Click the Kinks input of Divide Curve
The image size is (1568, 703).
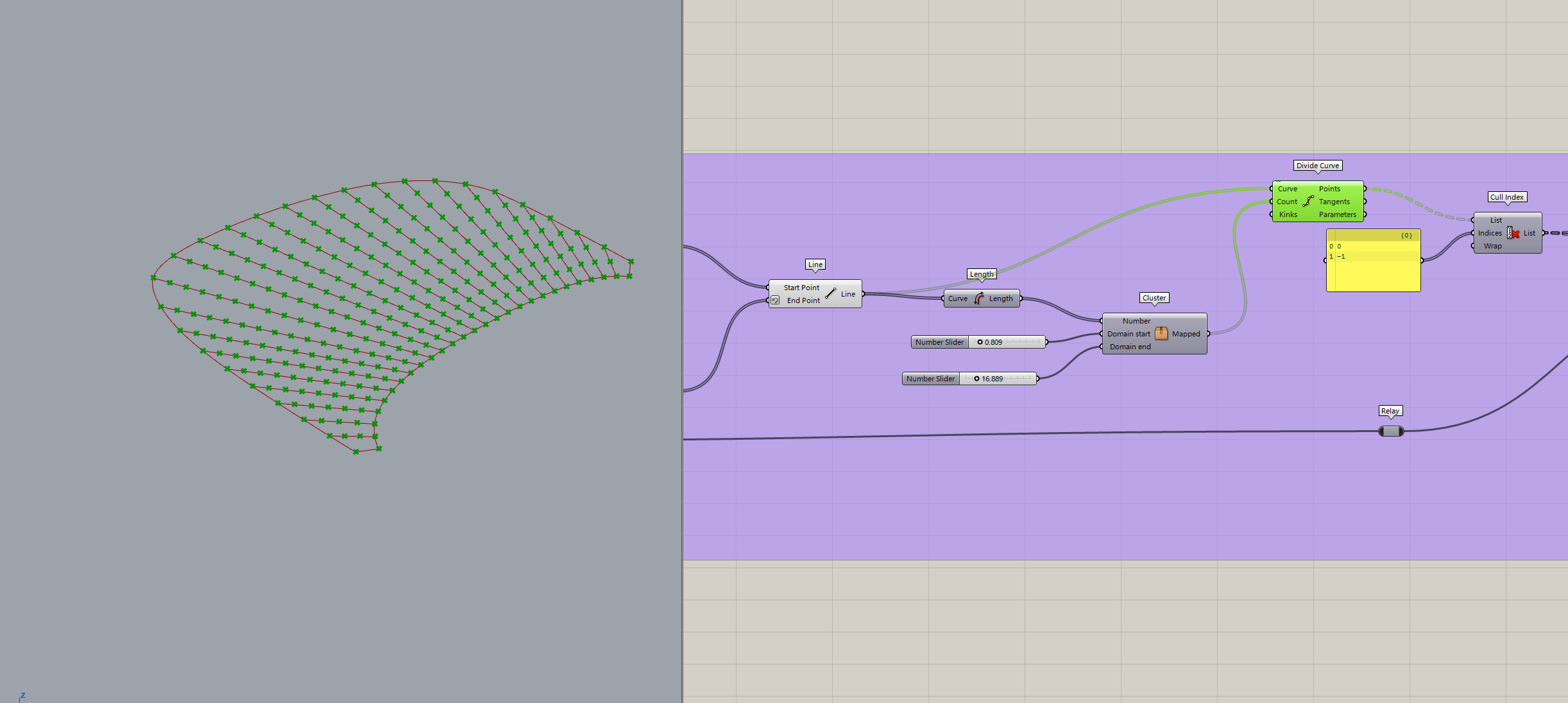click(1288, 214)
